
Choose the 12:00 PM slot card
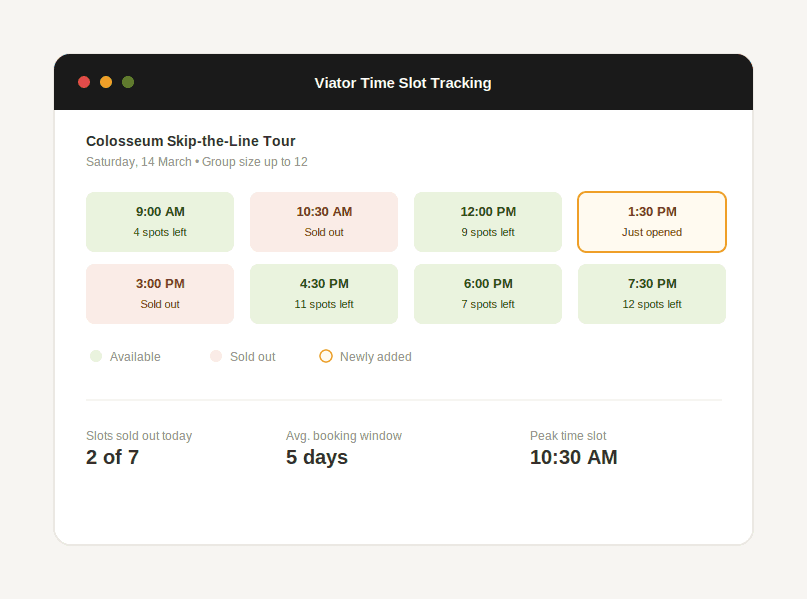488,222
